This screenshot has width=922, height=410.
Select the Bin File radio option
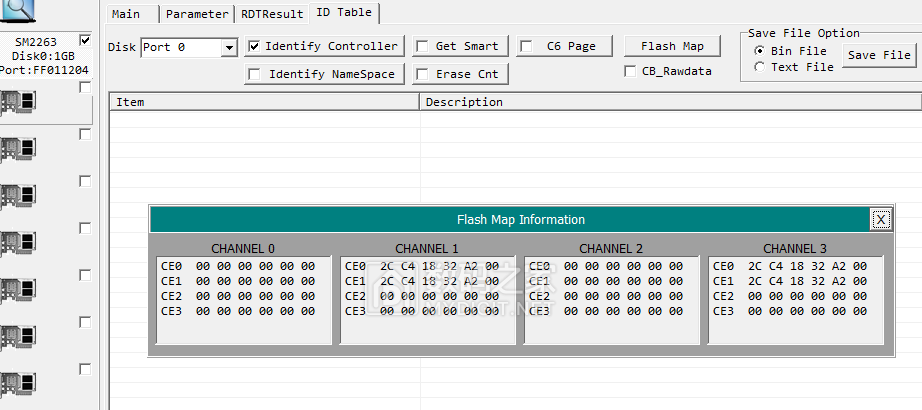[760, 51]
